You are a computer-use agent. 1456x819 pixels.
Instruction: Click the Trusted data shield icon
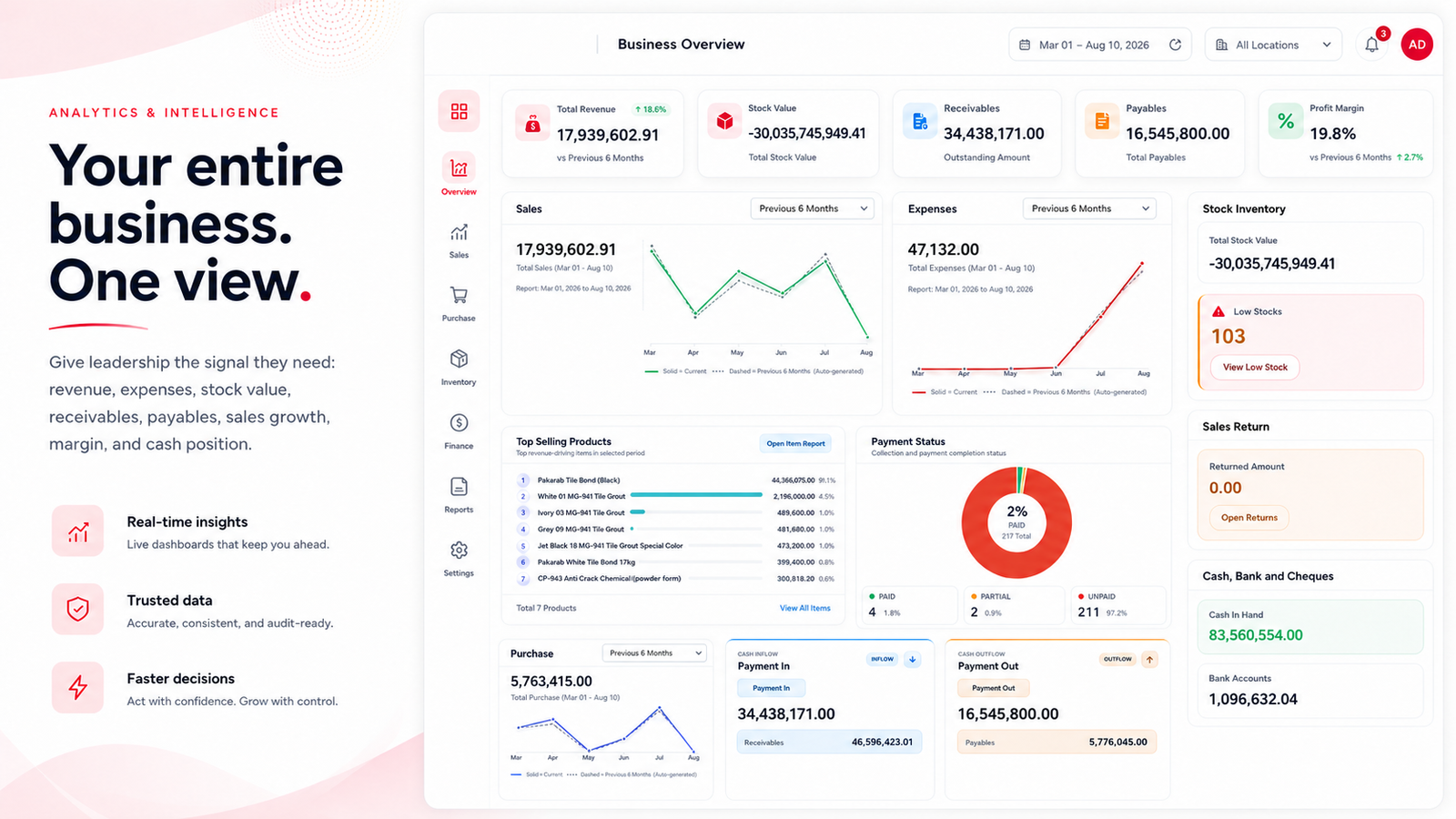(78, 609)
